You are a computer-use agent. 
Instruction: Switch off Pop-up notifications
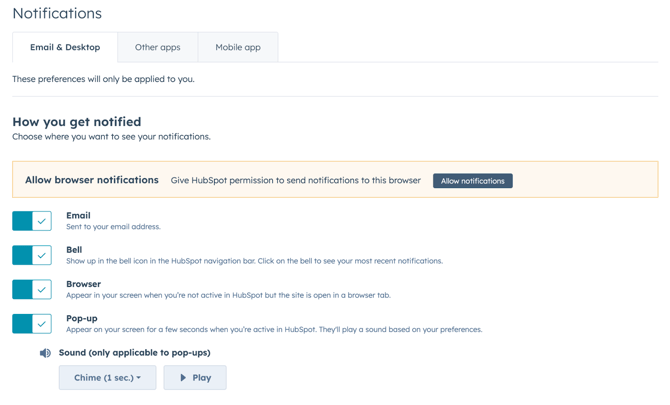pyautogui.click(x=32, y=324)
